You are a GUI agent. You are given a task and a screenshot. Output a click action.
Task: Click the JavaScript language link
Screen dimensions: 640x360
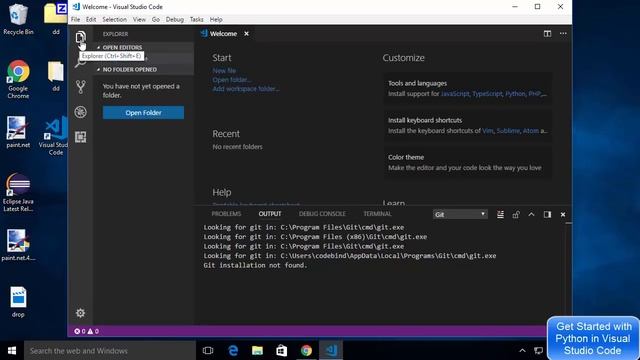455,94
